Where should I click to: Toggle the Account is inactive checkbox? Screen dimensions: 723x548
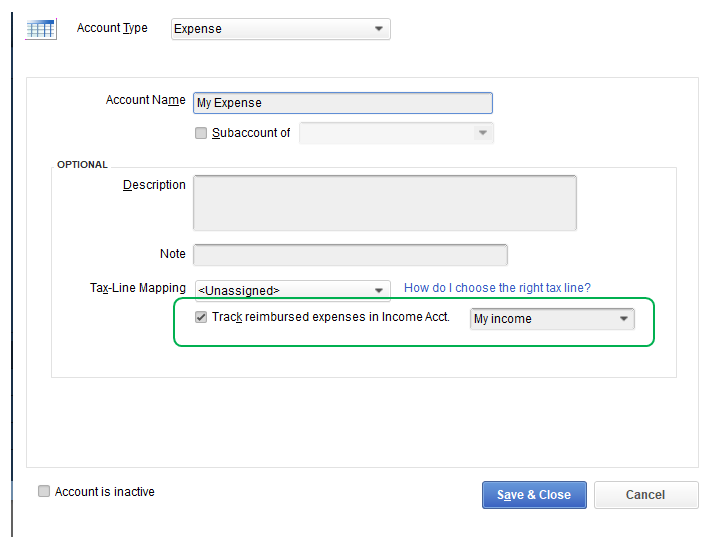[44, 492]
